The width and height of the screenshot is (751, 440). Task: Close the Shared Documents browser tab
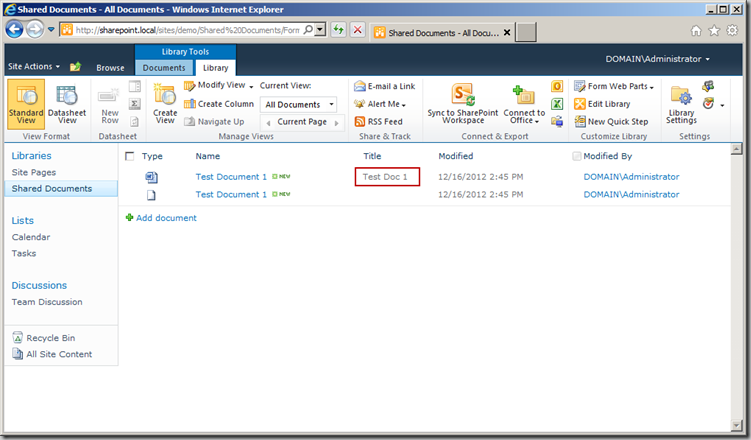click(x=507, y=33)
